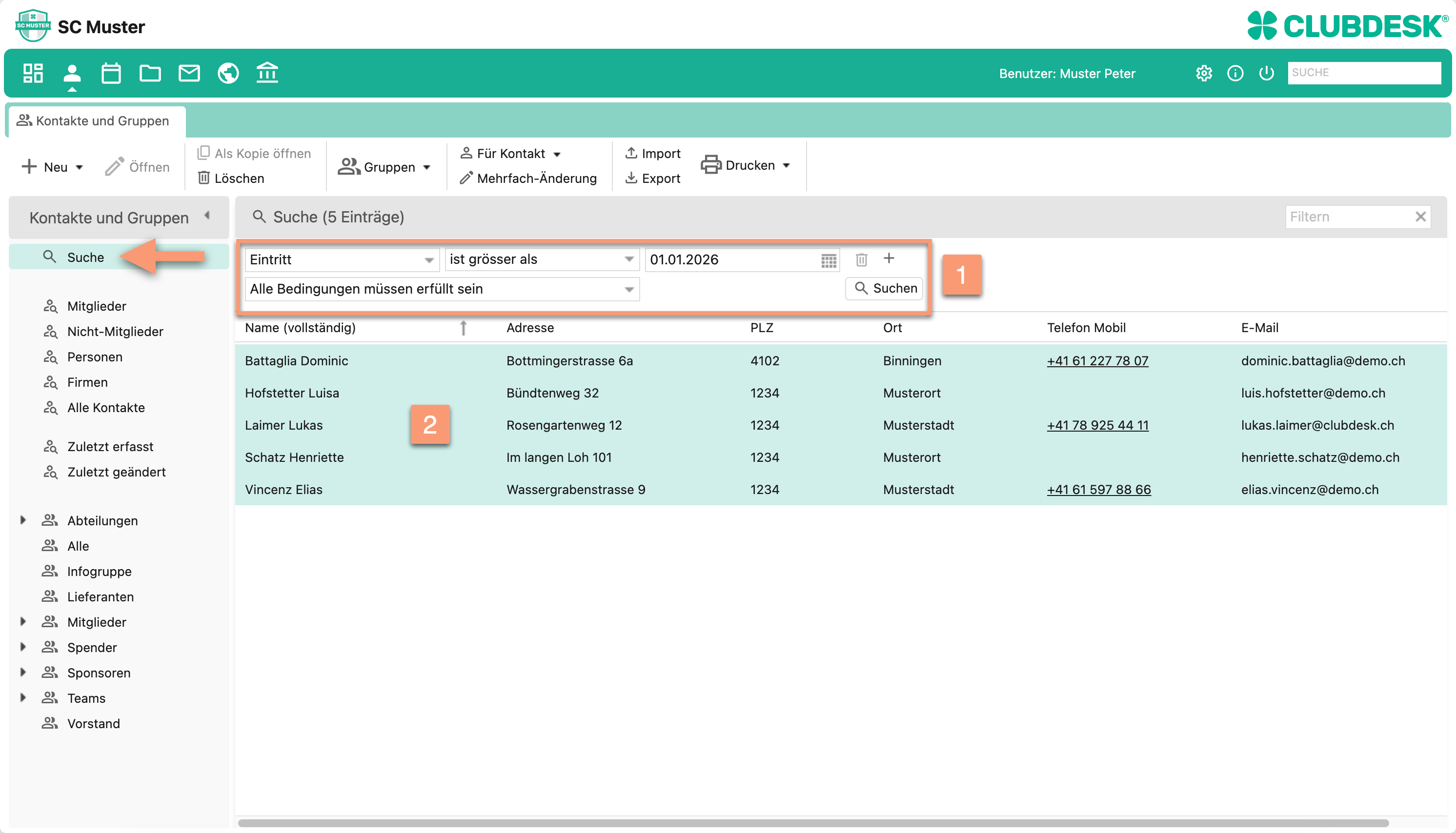Call Vincenz's number +41 61 597 88 66
1456x833 pixels.
coord(1098,490)
